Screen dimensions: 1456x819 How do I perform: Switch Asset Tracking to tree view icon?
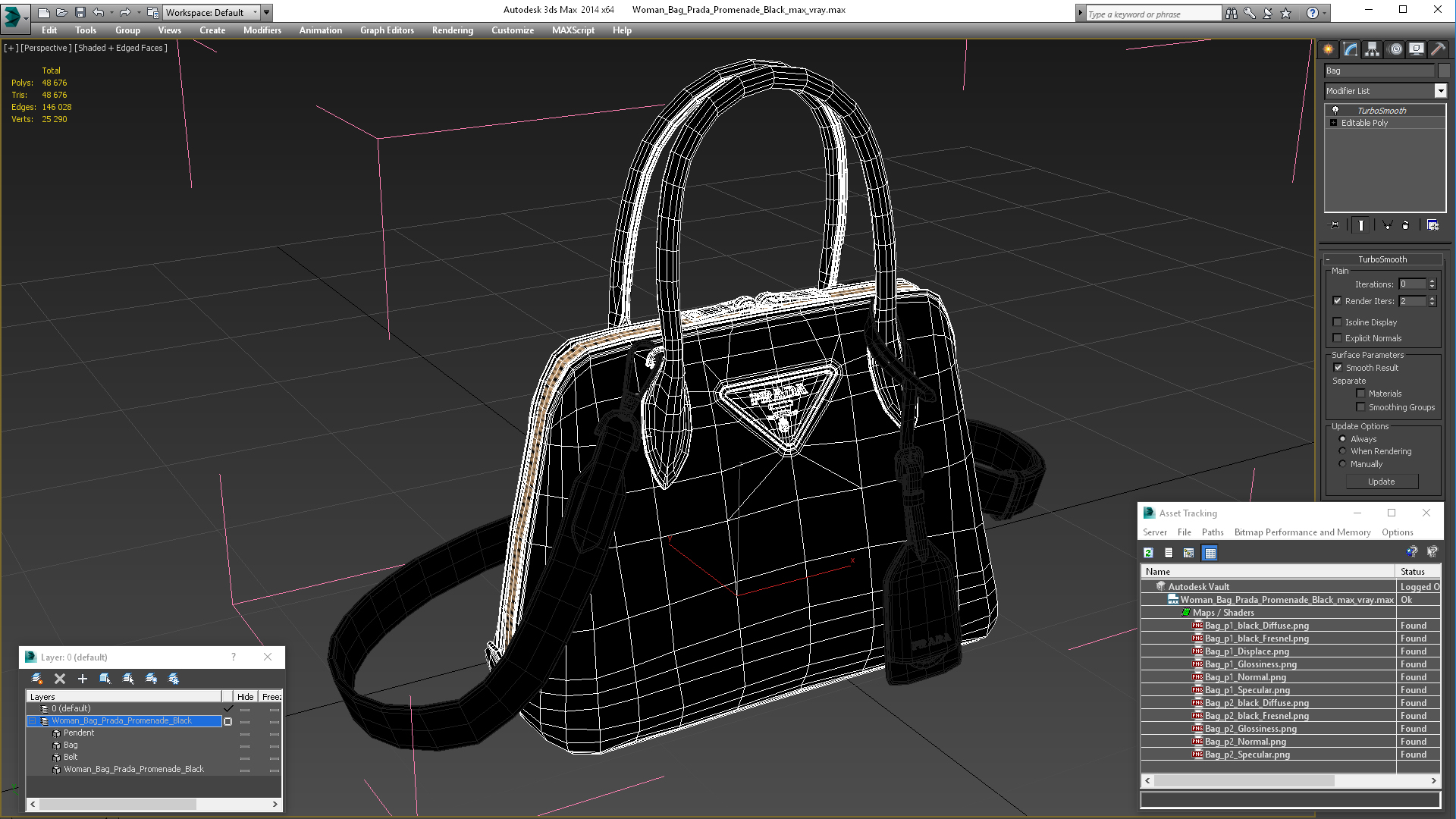[1188, 553]
